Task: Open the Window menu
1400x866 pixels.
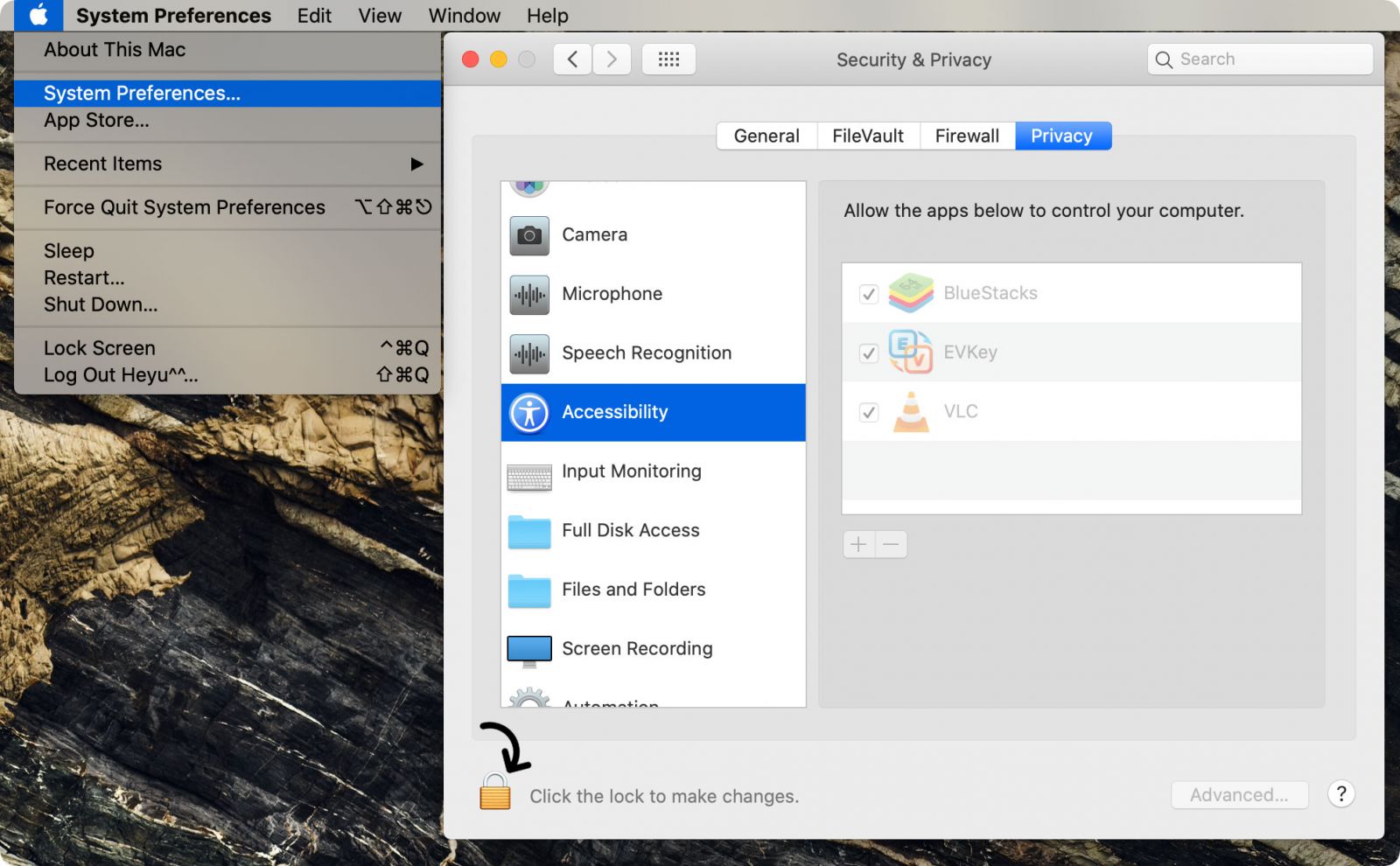Action: [464, 16]
